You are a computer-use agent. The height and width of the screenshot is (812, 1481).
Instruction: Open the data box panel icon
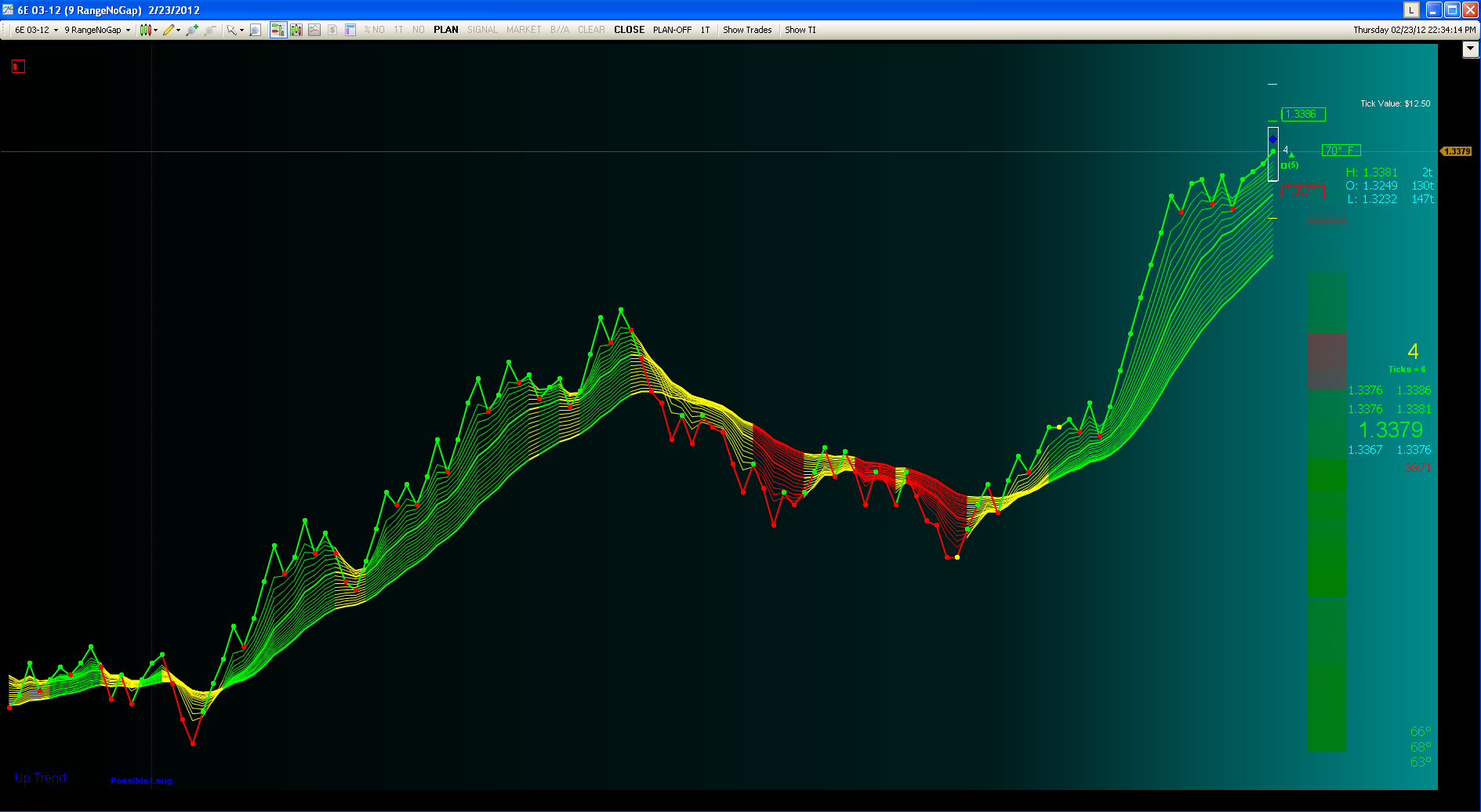(350, 30)
